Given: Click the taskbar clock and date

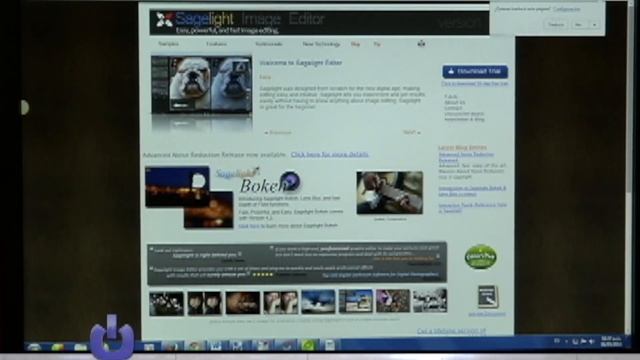Looking at the screenshot, I should coord(611,342).
